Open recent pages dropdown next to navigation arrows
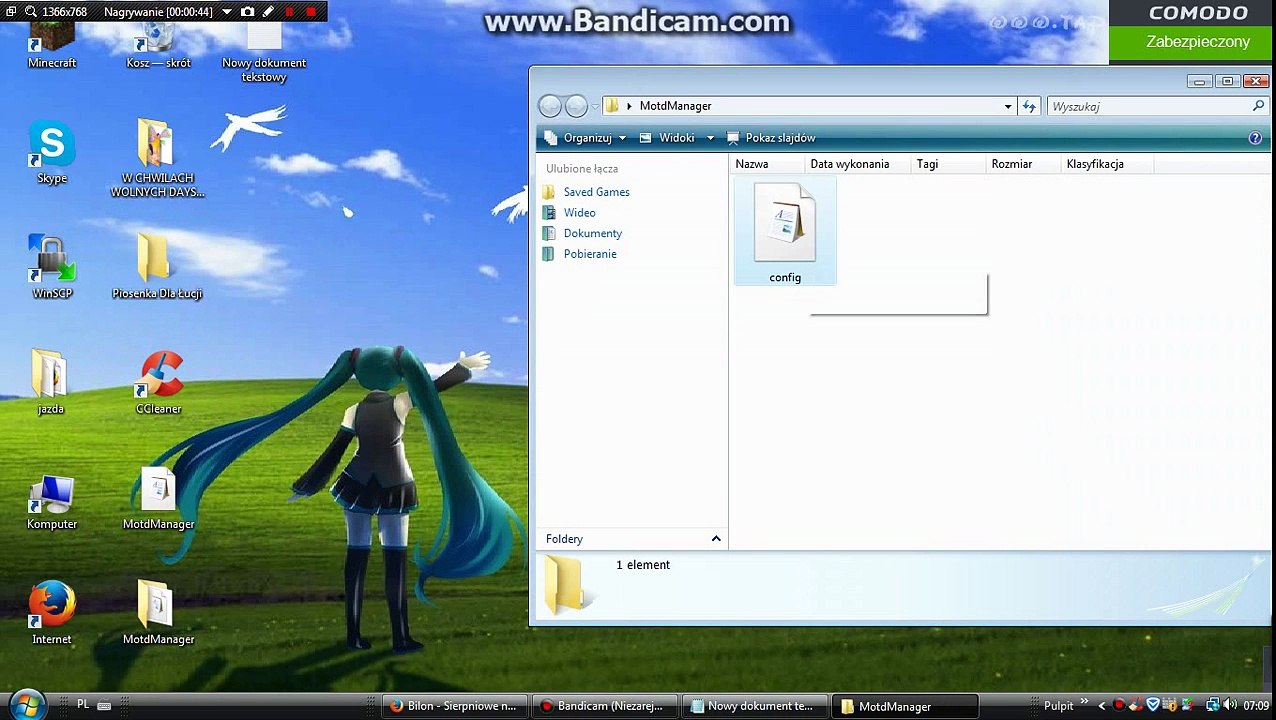Viewport: 1276px width, 720px height. [x=595, y=106]
